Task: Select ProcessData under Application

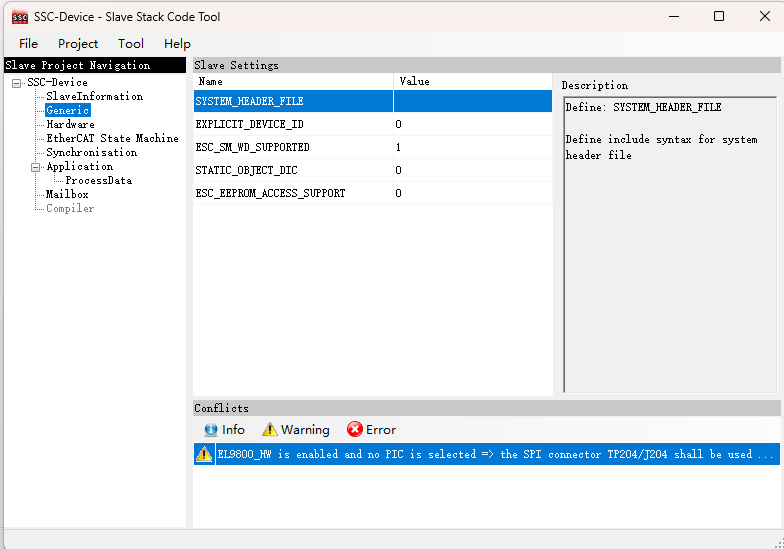Action: tap(98, 180)
